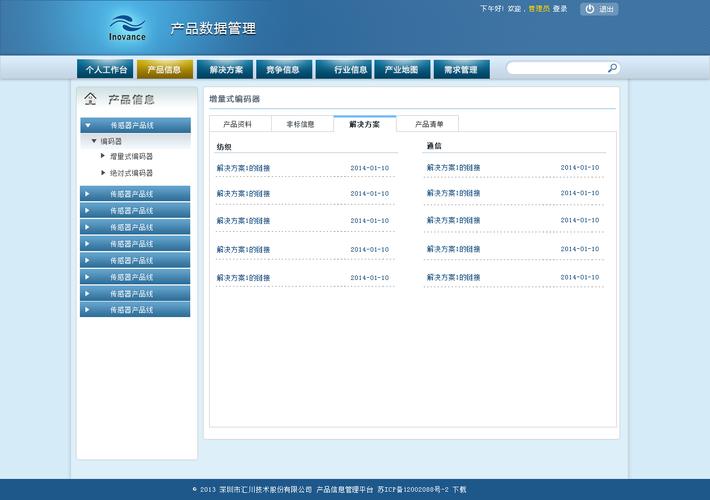The width and height of the screenshot is (710, 500).
Task: Open first 解决方案1的链接 under 纺织
Action: pos(243,168)
